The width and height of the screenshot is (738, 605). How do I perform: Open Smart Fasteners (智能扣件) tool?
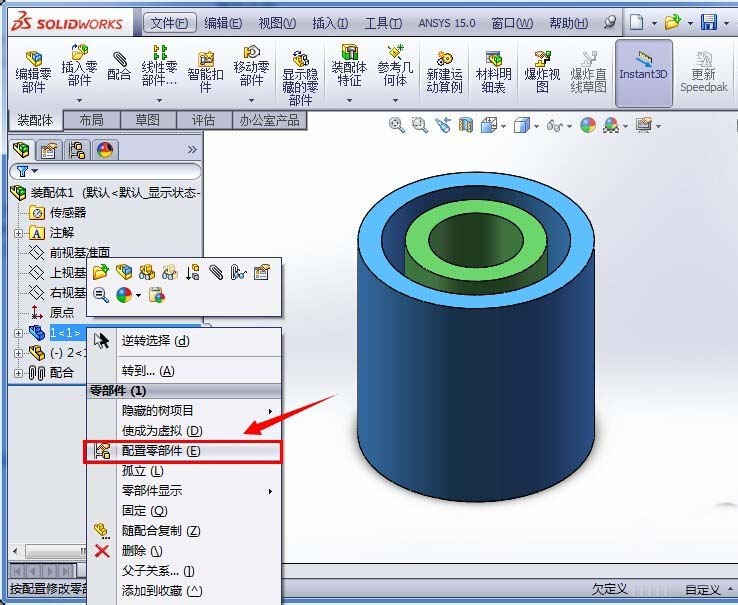pos(205,72)
